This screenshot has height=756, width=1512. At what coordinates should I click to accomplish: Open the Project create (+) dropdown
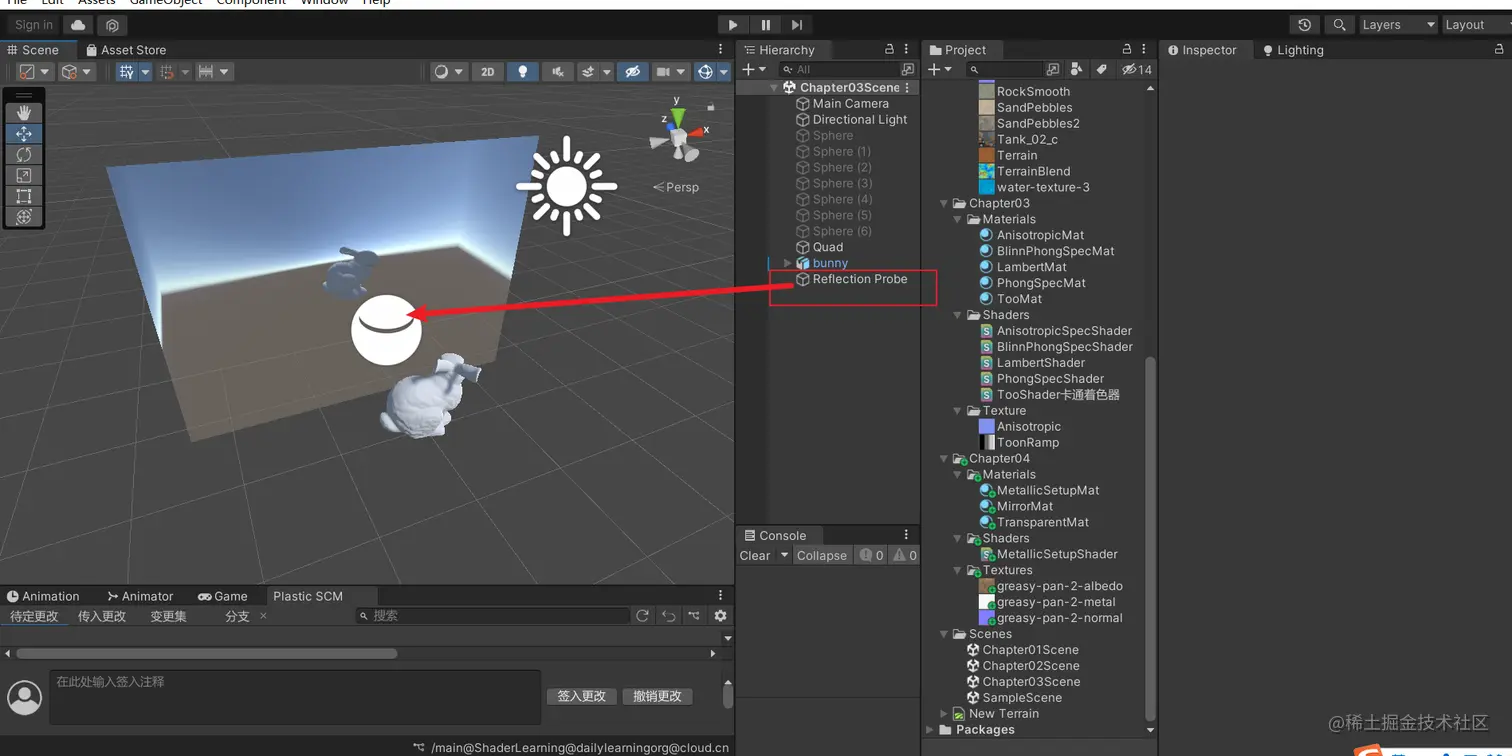coord(939,69)
